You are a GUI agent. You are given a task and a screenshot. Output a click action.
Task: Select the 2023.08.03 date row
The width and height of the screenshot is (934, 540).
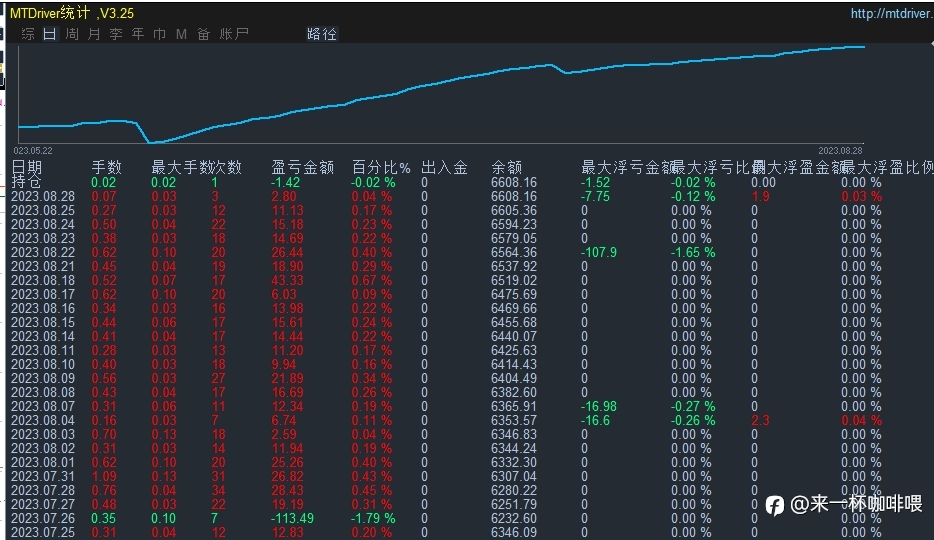pyautogui.click(x=43, y=434)
